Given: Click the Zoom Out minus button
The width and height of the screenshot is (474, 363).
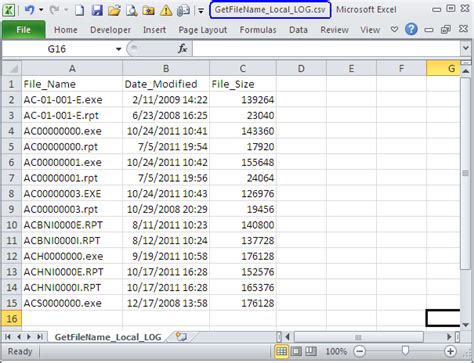Looking at the screenshot, I should point(359,351).
